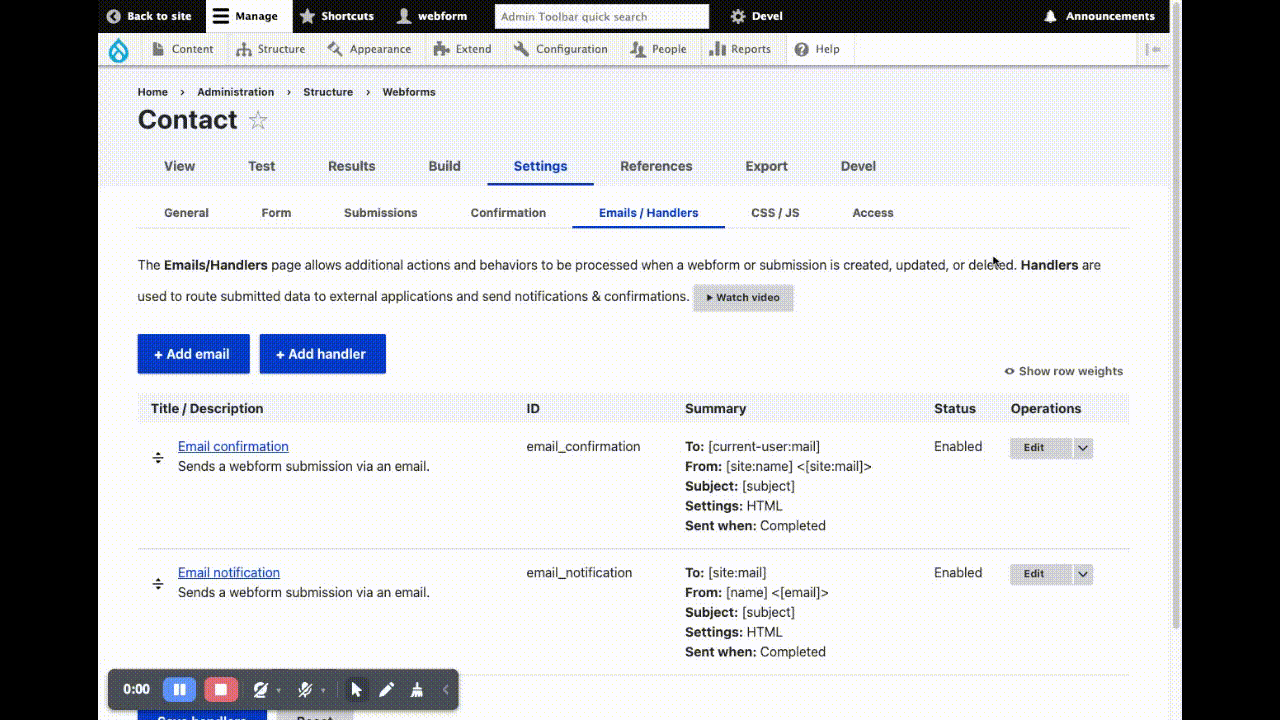Image resolution: width=1280 pixels, height=720 pixels.
Task: Toggle the disabled webcam in recorder
Action: 261,689
